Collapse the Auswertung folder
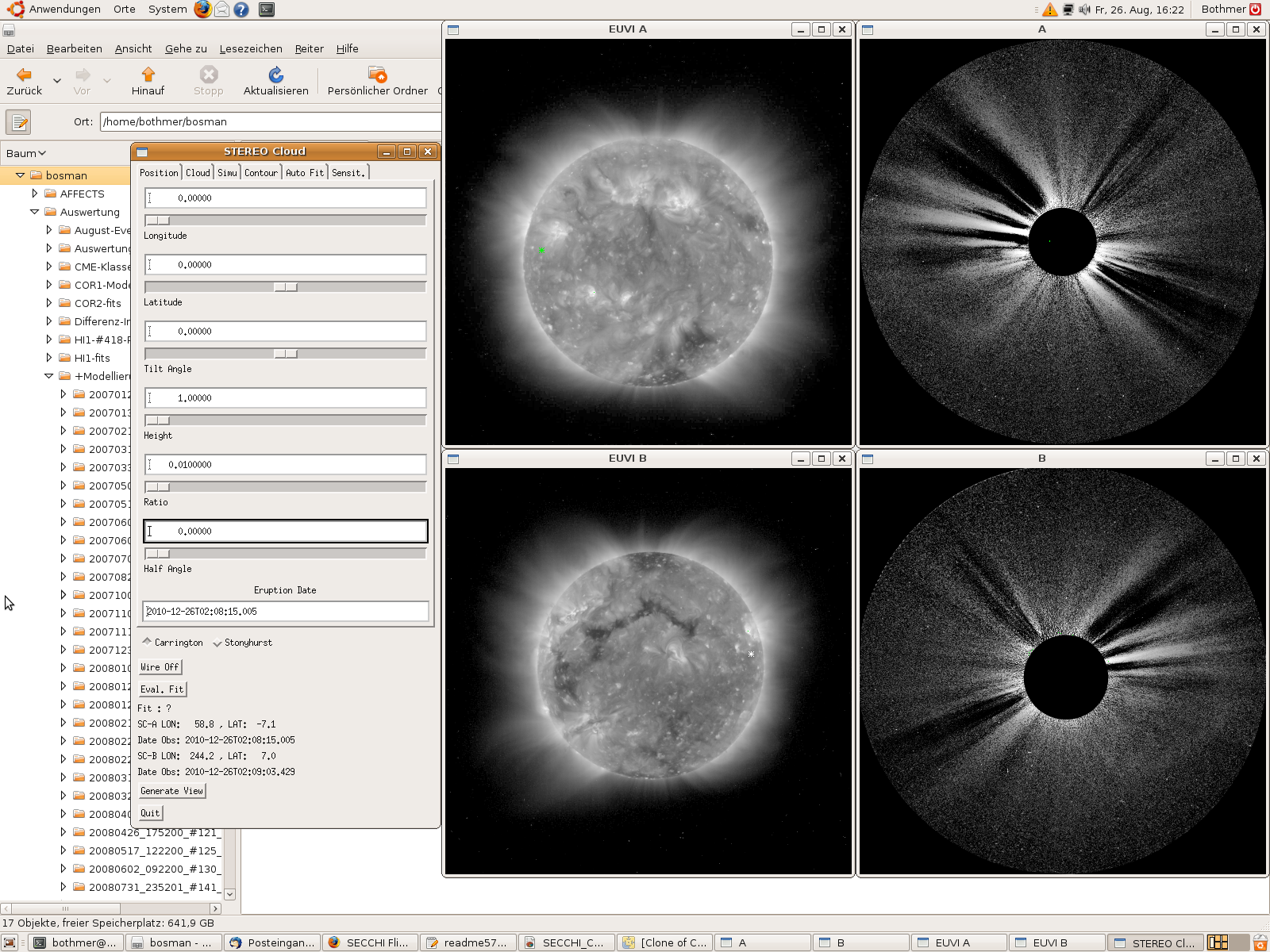 (34, 212)
